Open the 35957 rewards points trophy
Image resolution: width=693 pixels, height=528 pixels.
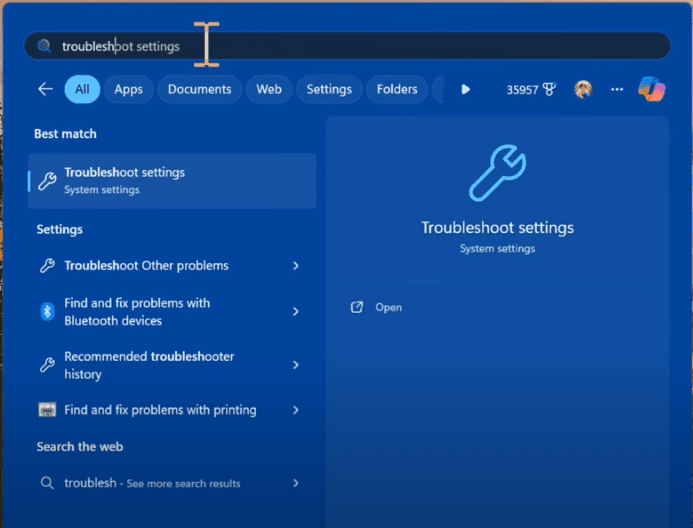point(531,90)
